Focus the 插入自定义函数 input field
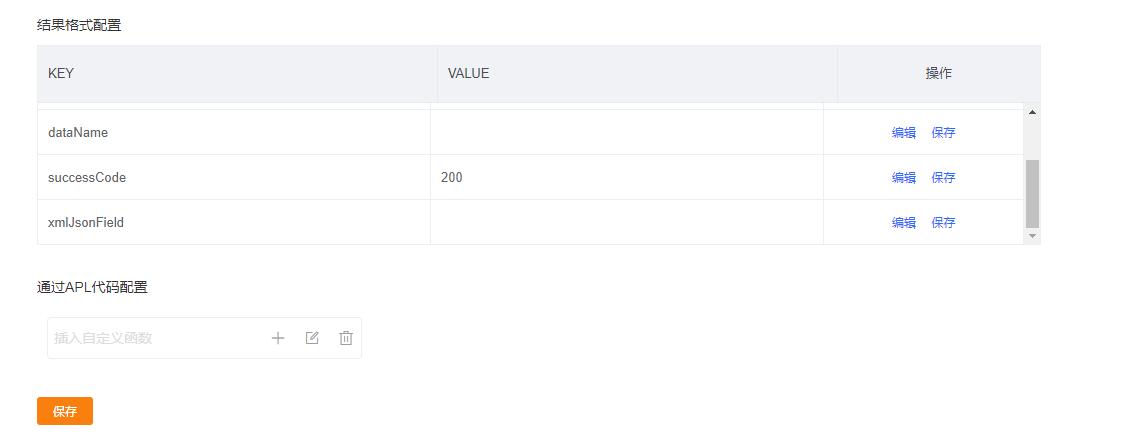The image size is (1122, 445). pos(157,338)
